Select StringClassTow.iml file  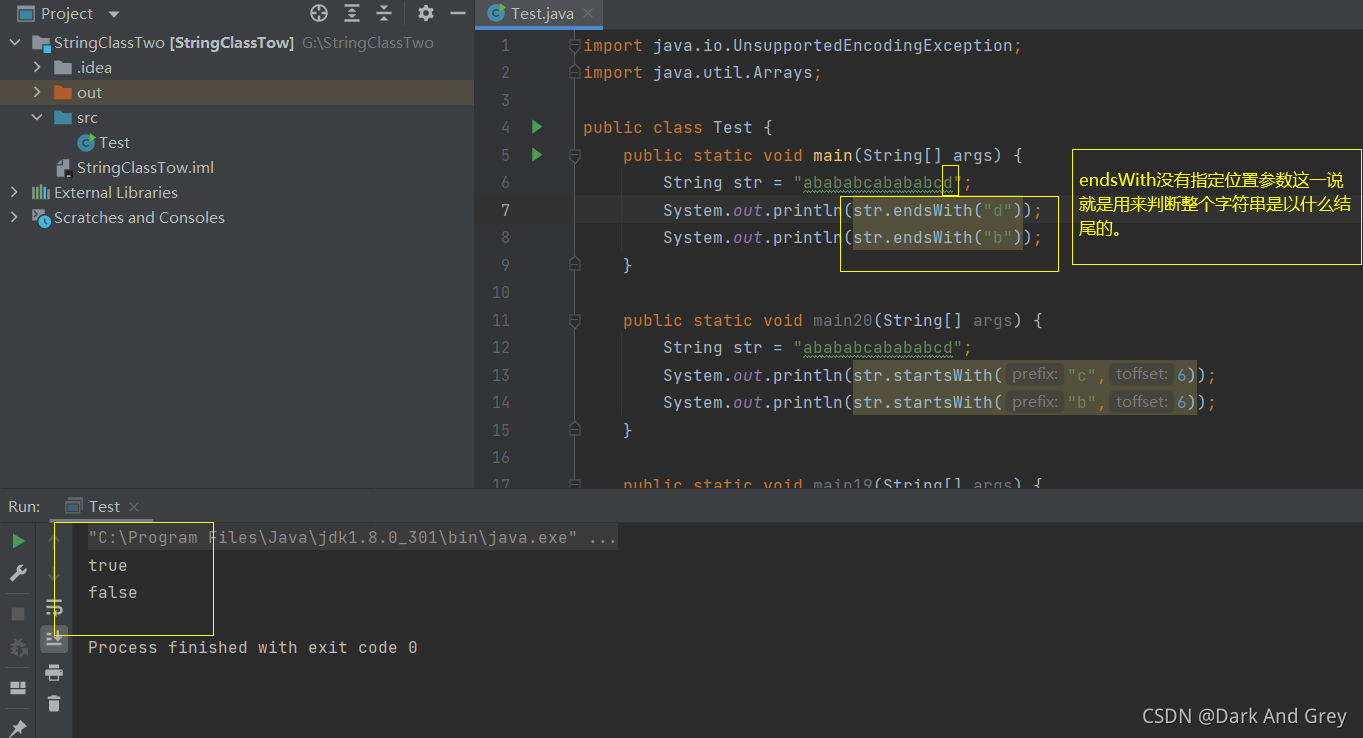(x=135, y=168)
